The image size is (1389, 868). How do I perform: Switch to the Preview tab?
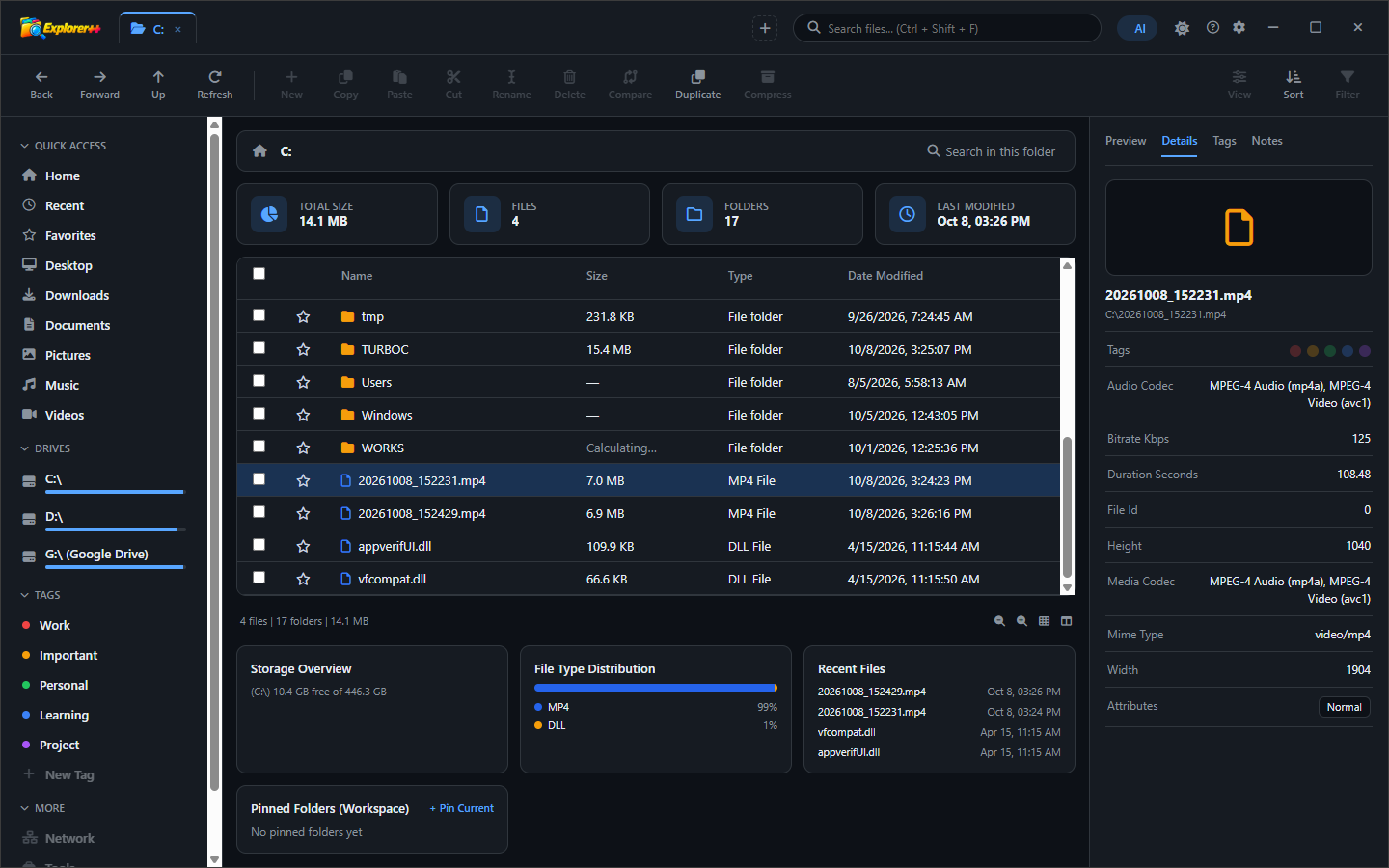click(x=1126, y=141)
